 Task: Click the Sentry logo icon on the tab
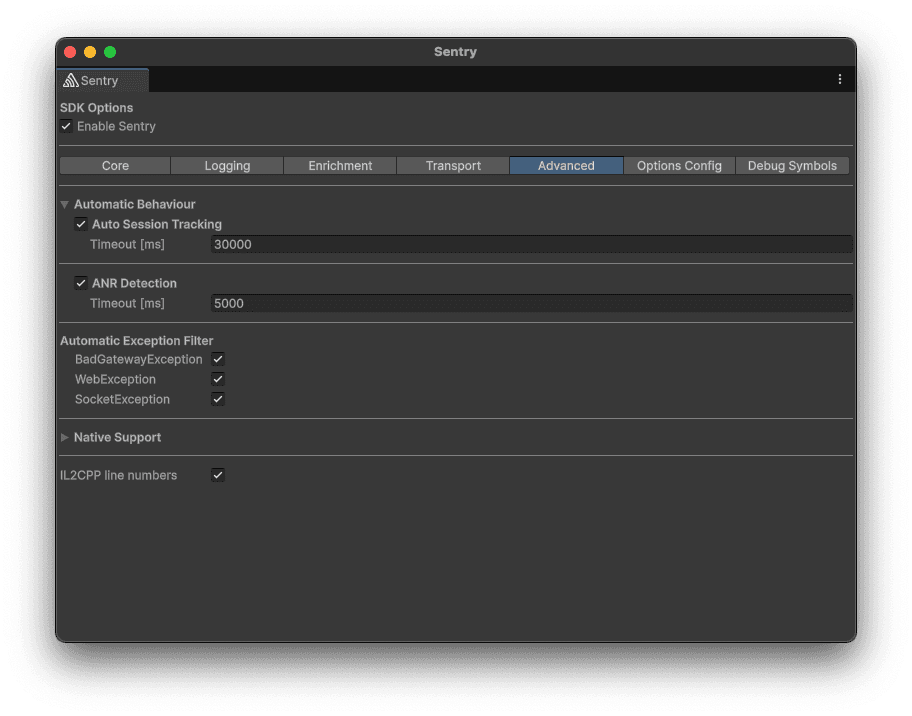(x=73, y=80)
